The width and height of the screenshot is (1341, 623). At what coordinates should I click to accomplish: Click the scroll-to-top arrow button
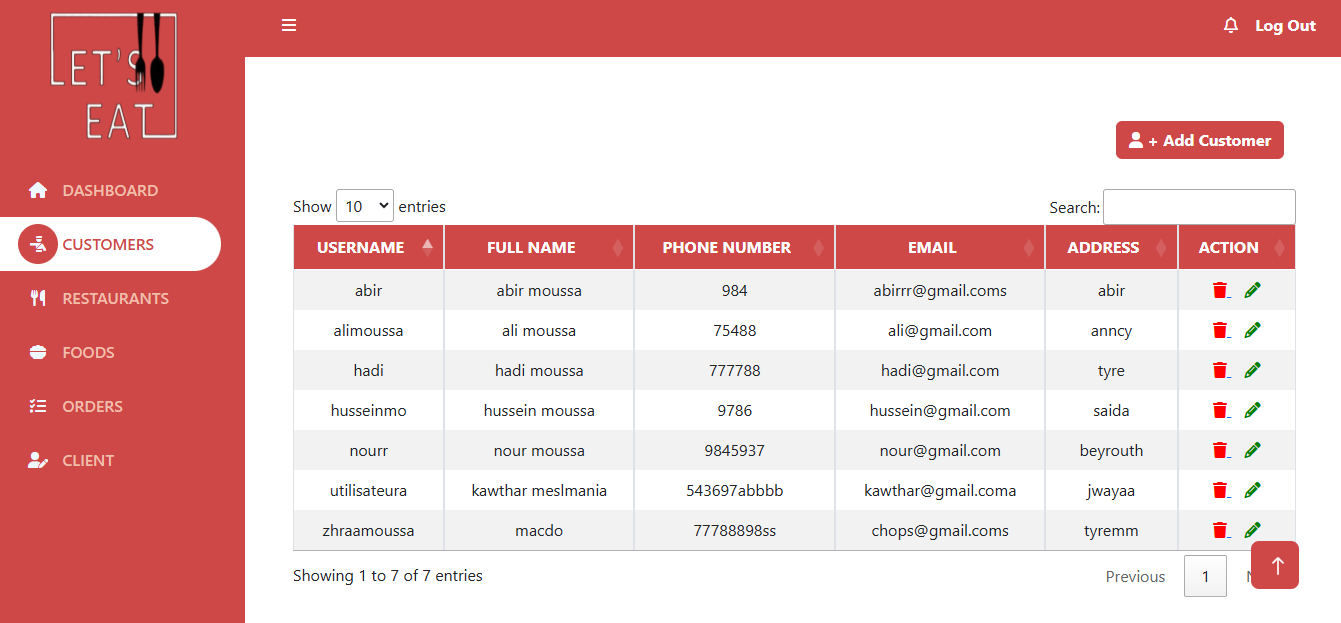1275,565
